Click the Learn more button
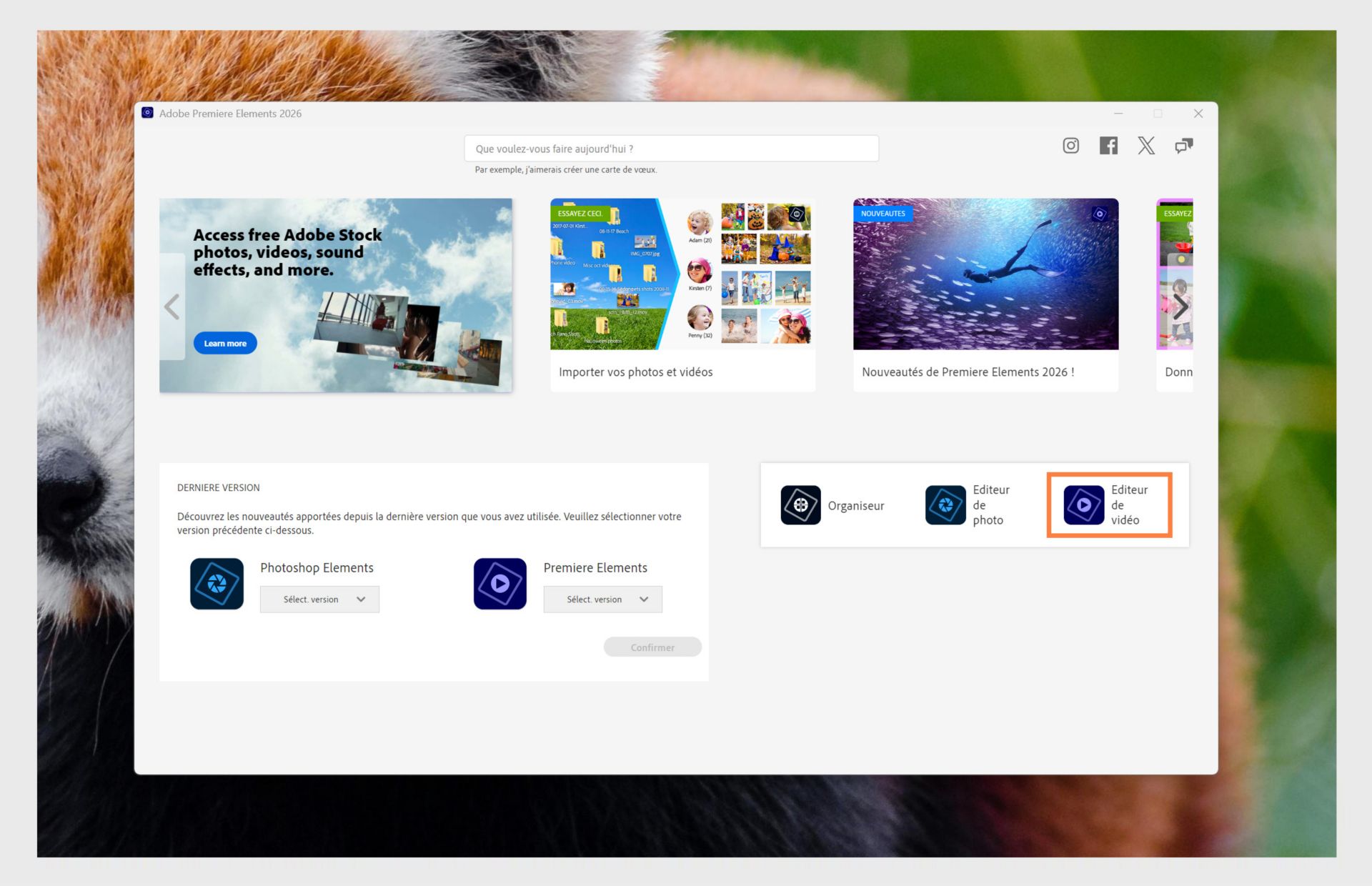The width and height of the screenshot is (1372, 886). pyautogui.click(x=225, y=343)
